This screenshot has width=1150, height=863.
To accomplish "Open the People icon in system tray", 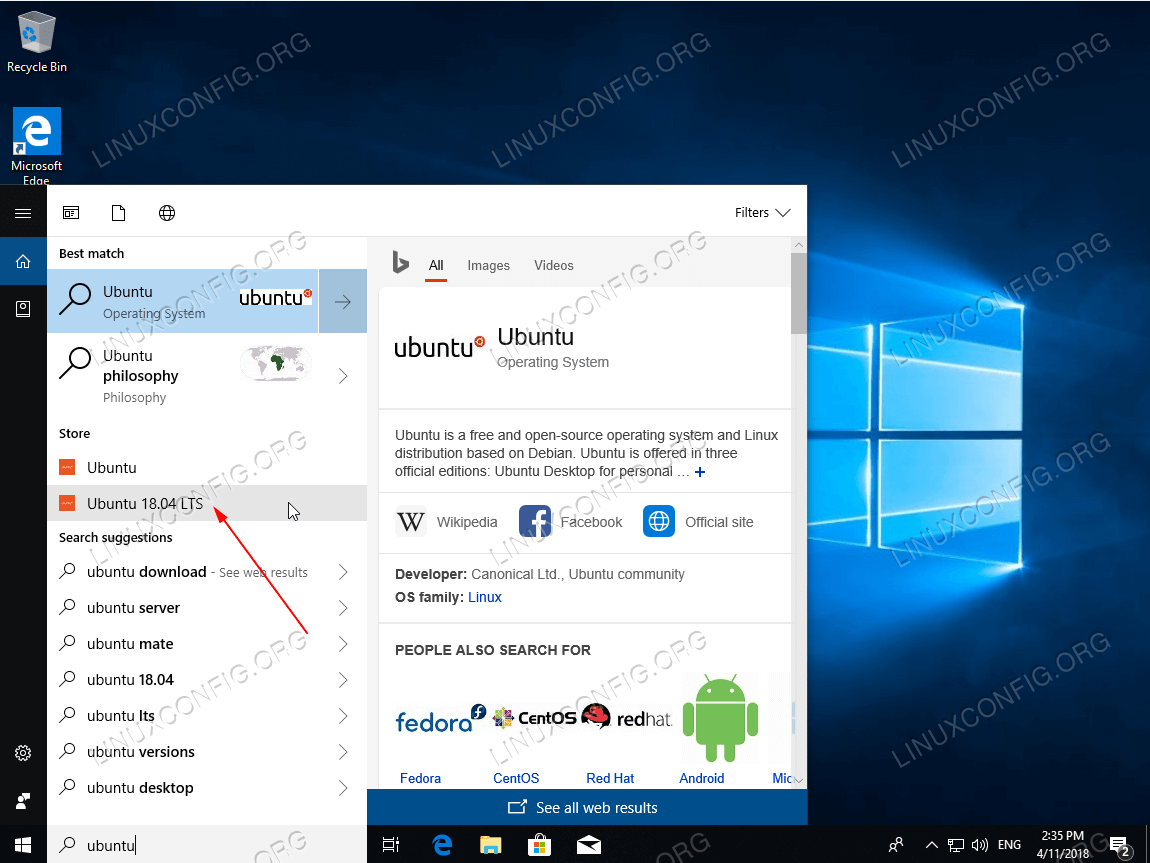I will click(x=896, y=845).
